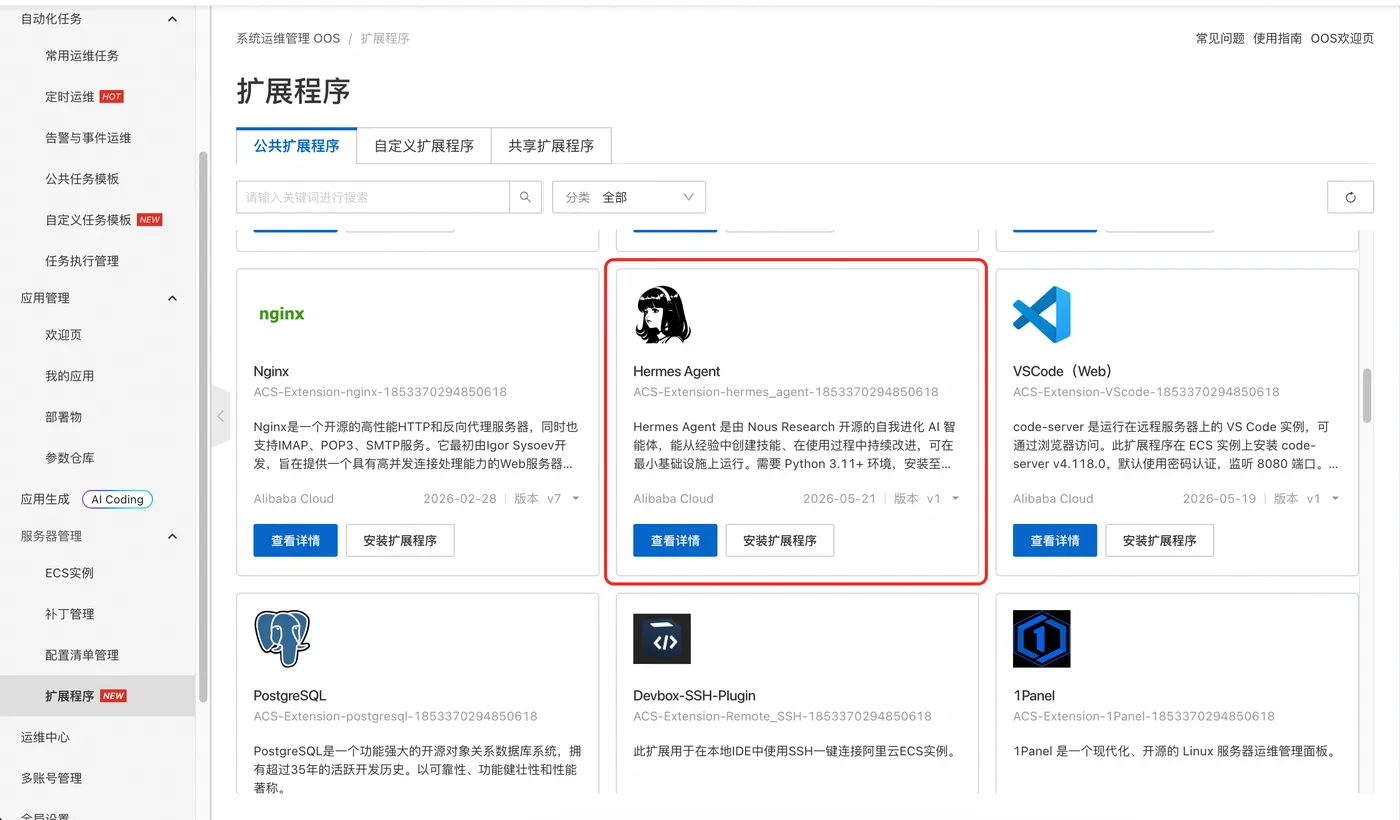Click the Hermes Agent card title
1400x820 pixels.
pyautogui.click(x=677, y=371)
